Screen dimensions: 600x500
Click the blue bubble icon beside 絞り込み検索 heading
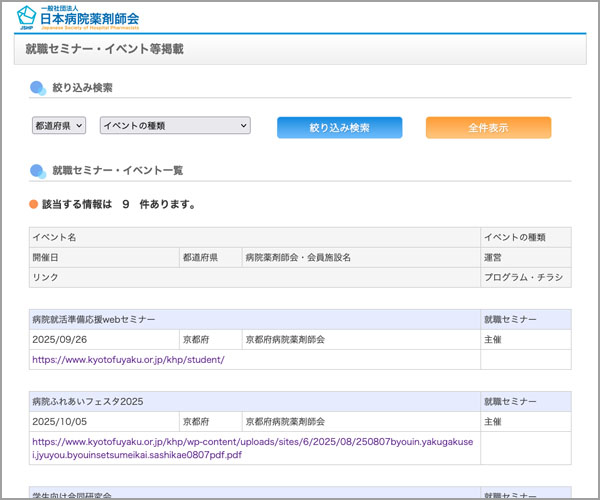coord(38,88)
